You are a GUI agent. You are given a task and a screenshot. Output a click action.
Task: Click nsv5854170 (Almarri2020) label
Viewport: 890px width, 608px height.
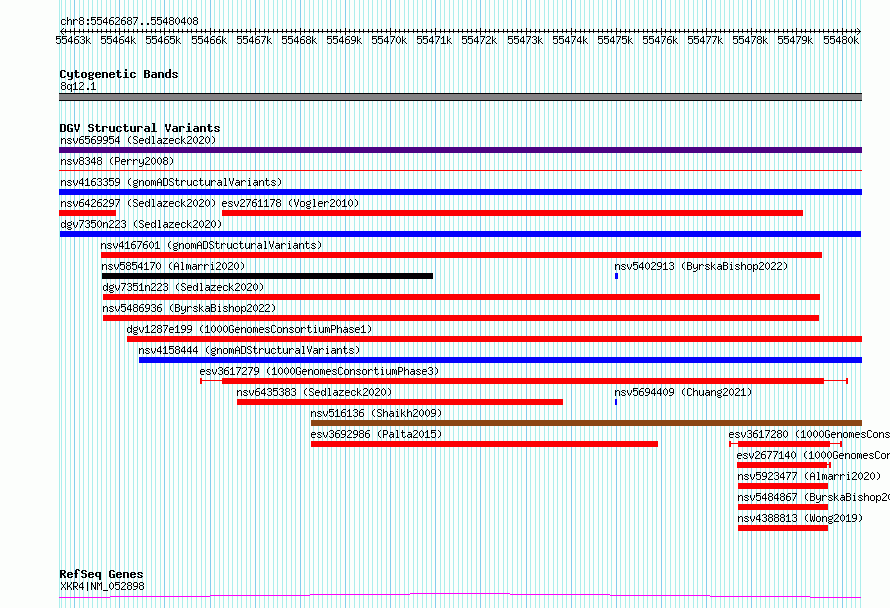coord(173,266)
